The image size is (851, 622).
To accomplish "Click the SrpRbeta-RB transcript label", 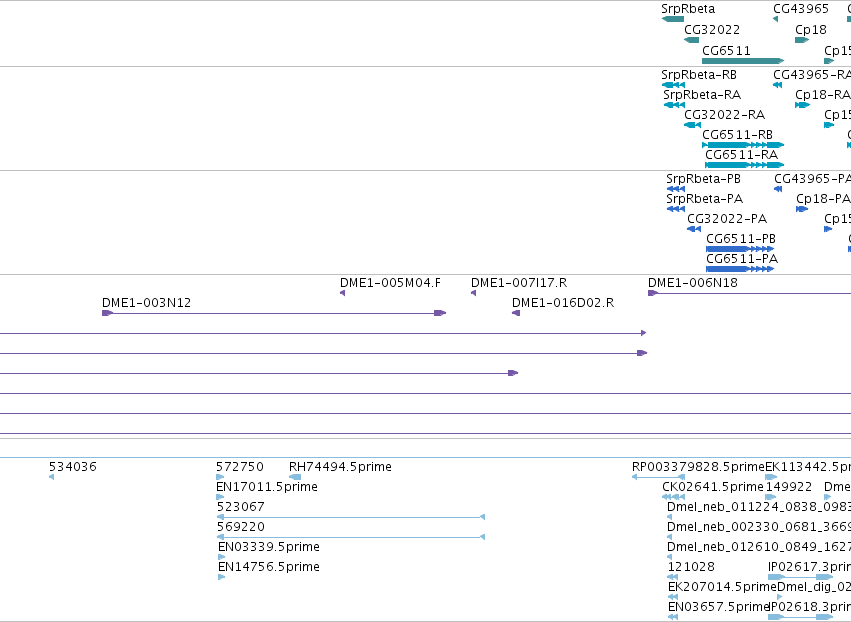I will point(699,74).
